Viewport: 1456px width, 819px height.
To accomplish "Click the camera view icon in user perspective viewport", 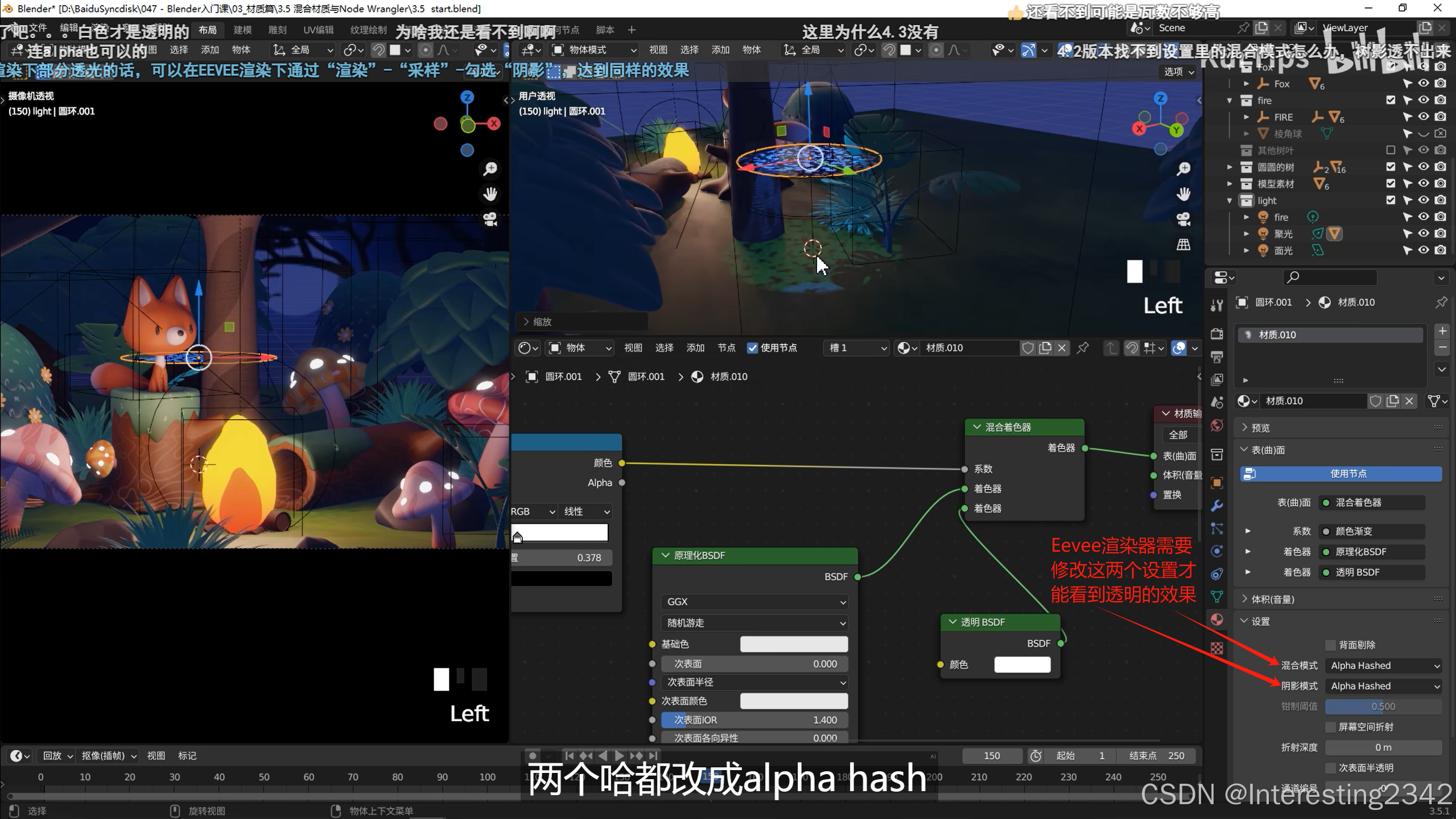I will (x=1183, y=219).
